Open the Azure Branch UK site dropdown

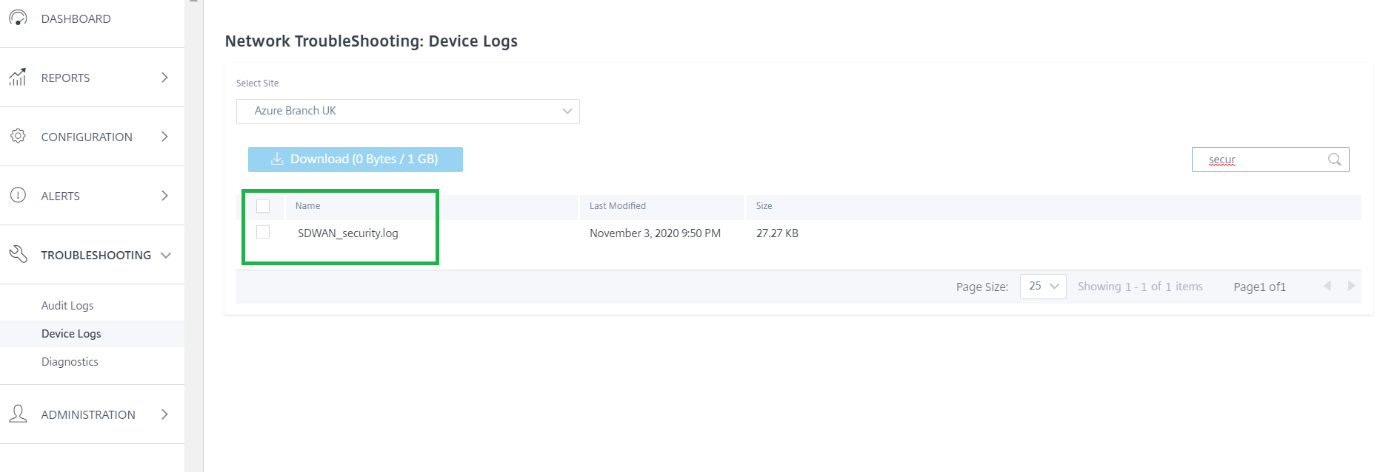point(408,111)
